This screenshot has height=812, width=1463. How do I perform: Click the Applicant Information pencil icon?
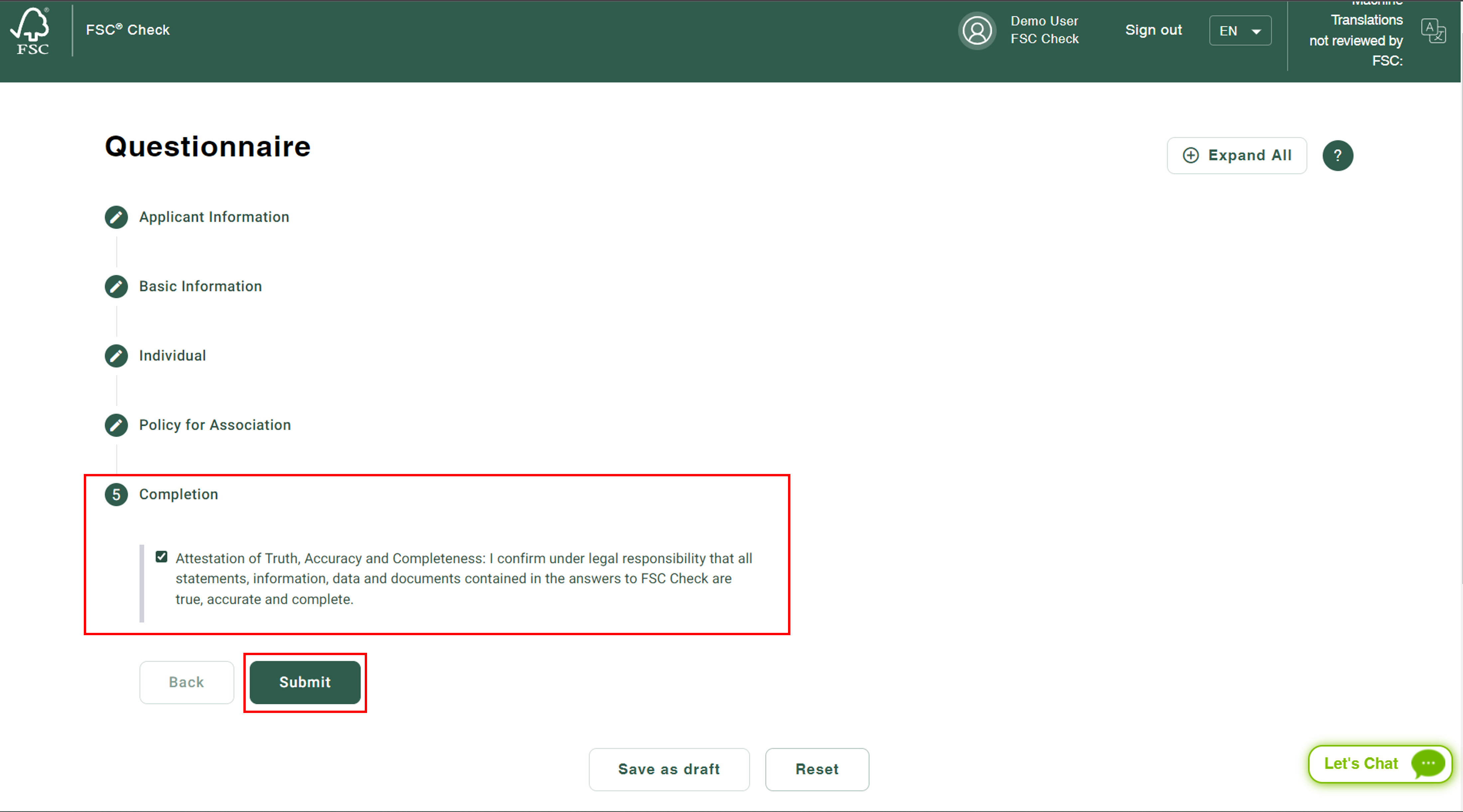(x=116, y=217)
